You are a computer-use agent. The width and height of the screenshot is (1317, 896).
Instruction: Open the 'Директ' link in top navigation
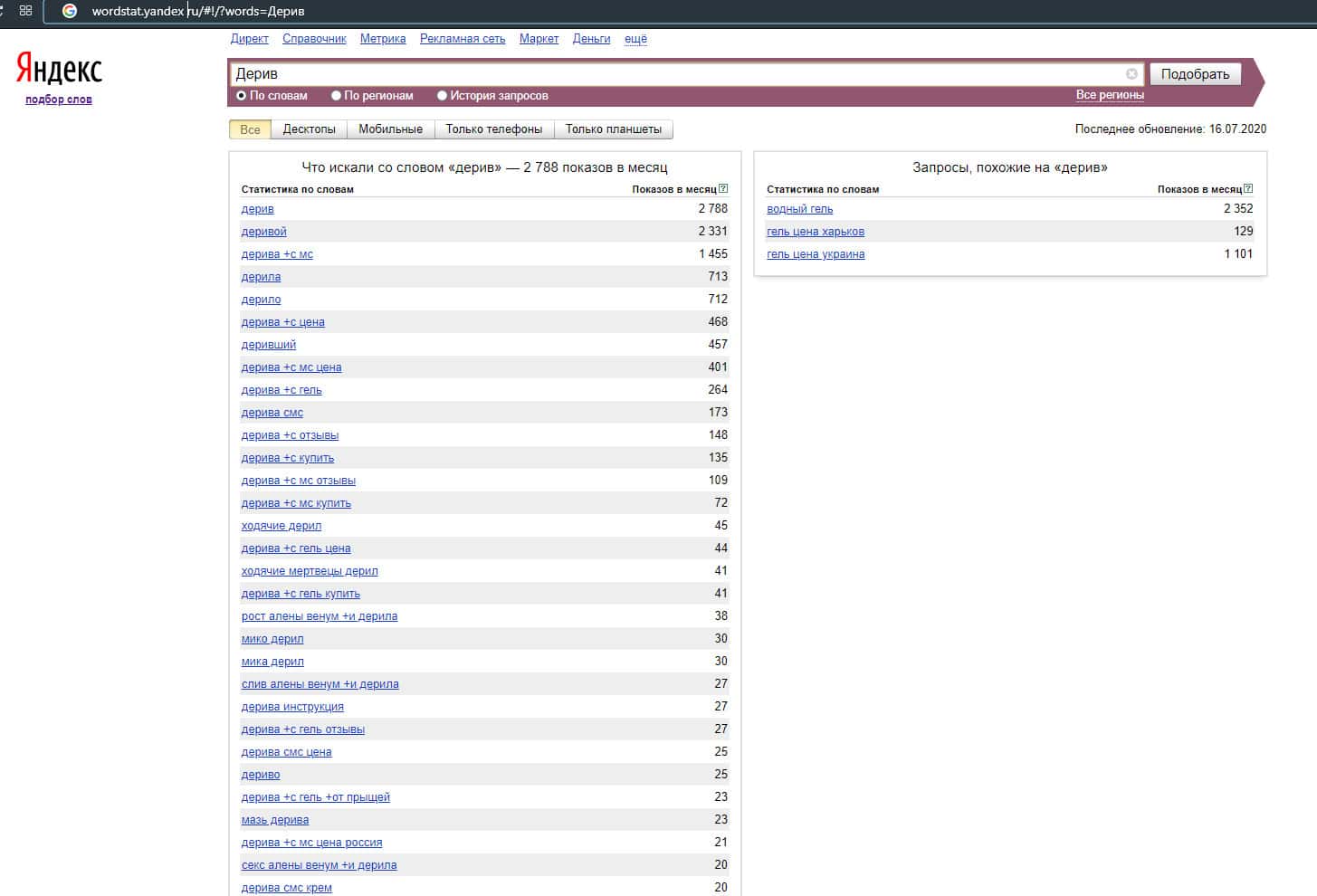pyautogui.click(x=249, y=39)
